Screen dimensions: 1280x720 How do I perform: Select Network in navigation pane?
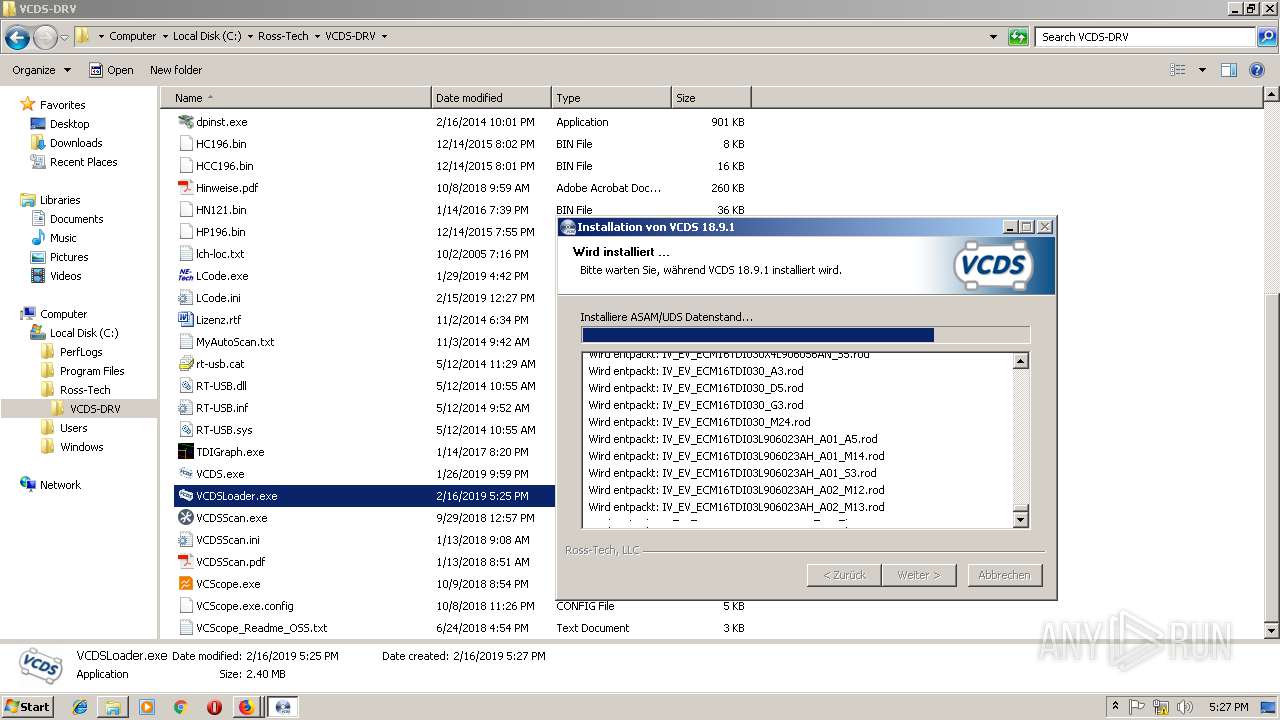coord(60,485)
